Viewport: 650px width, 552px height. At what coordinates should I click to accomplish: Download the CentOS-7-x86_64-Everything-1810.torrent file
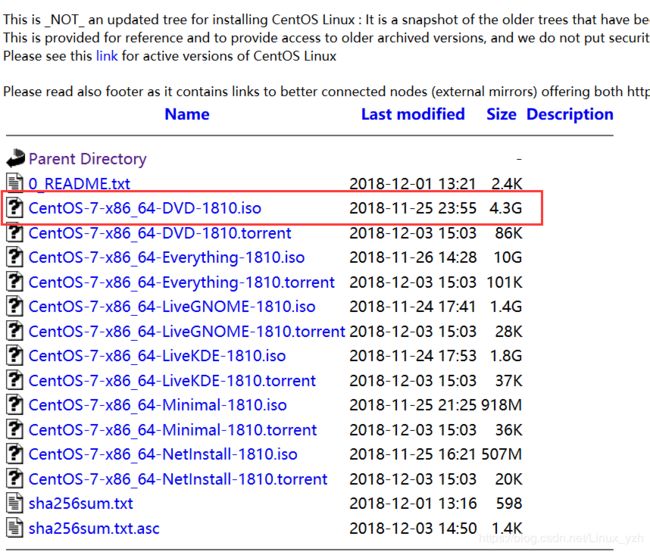182,282
